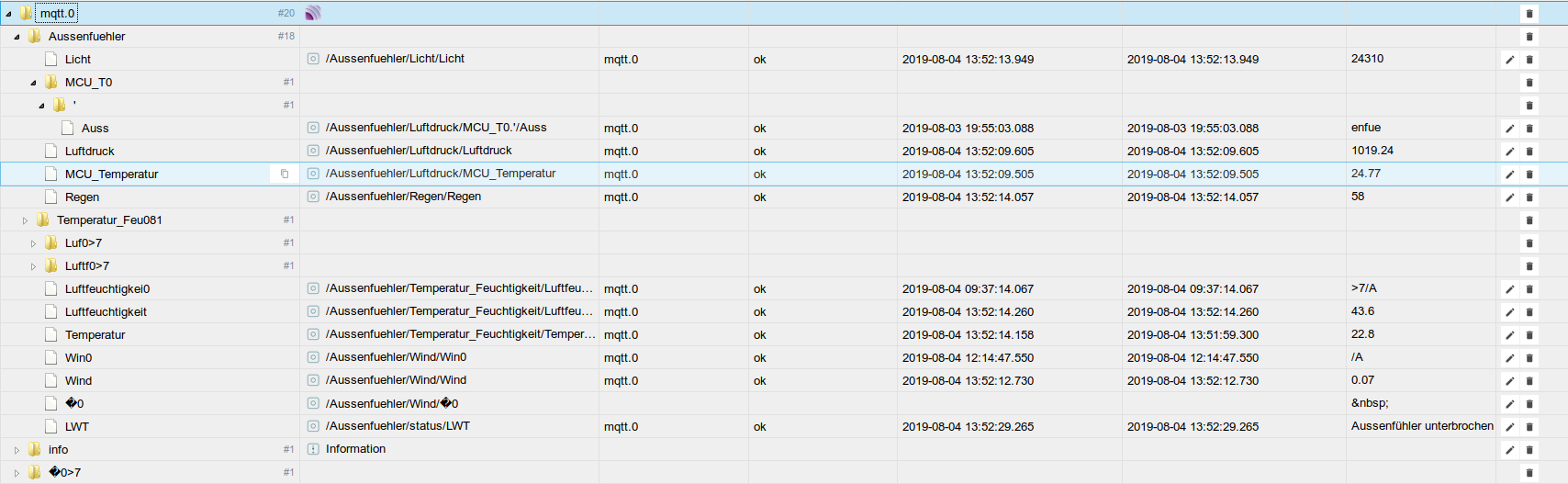Screen dimensions: 1568x484
Task: Delete the Temperatur state
Action: pyautogui.click(x=1529, y=335)
